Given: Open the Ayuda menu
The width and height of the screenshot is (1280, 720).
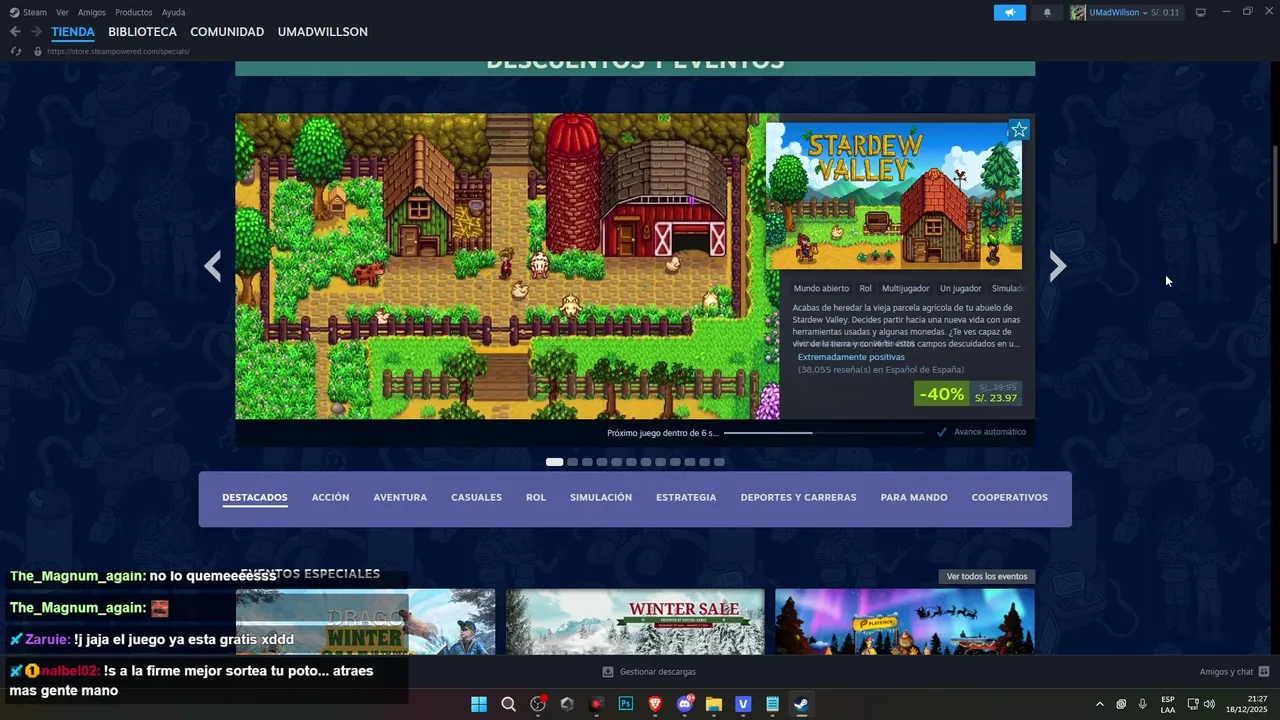Looking at the screenshot, I should pyautogui.click(x=173, y=12).
